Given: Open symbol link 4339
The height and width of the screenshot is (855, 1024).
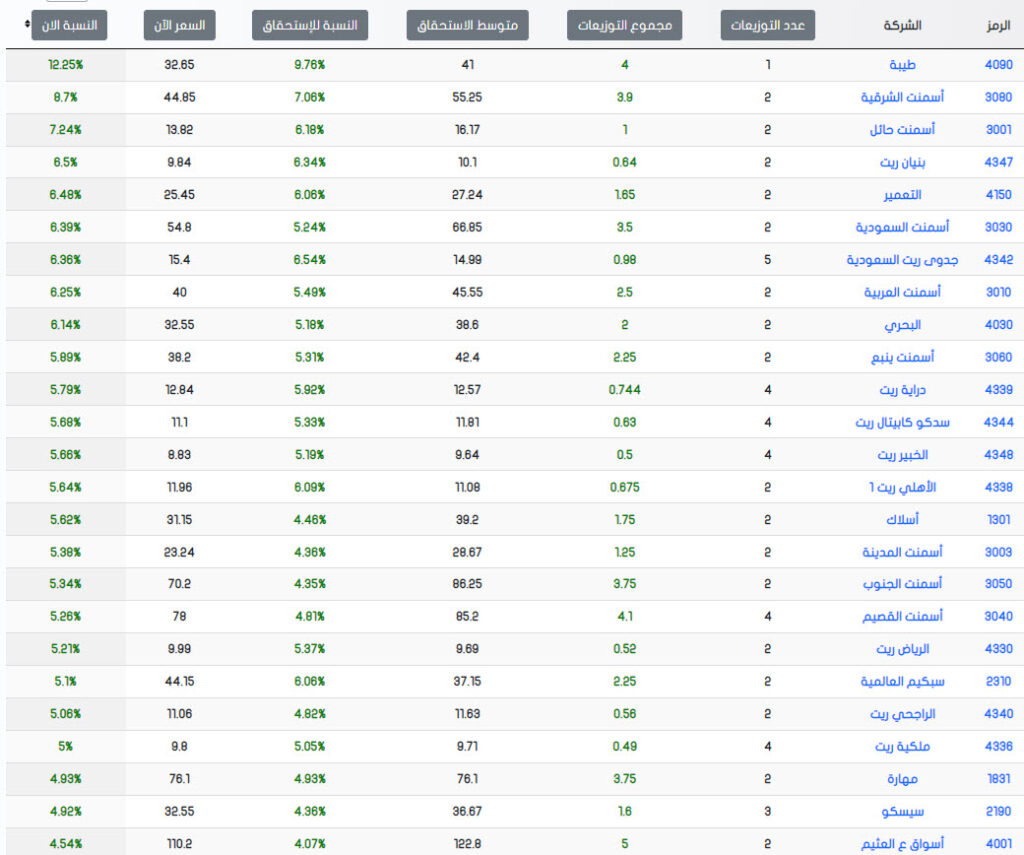Looking at the screenshot, I should click(x=999, y=390).
